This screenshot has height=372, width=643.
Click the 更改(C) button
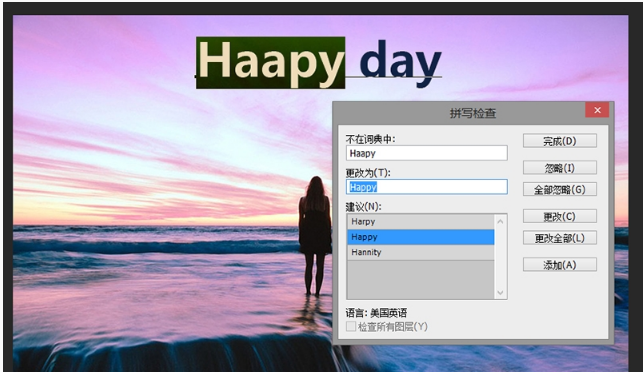[560, 216]
